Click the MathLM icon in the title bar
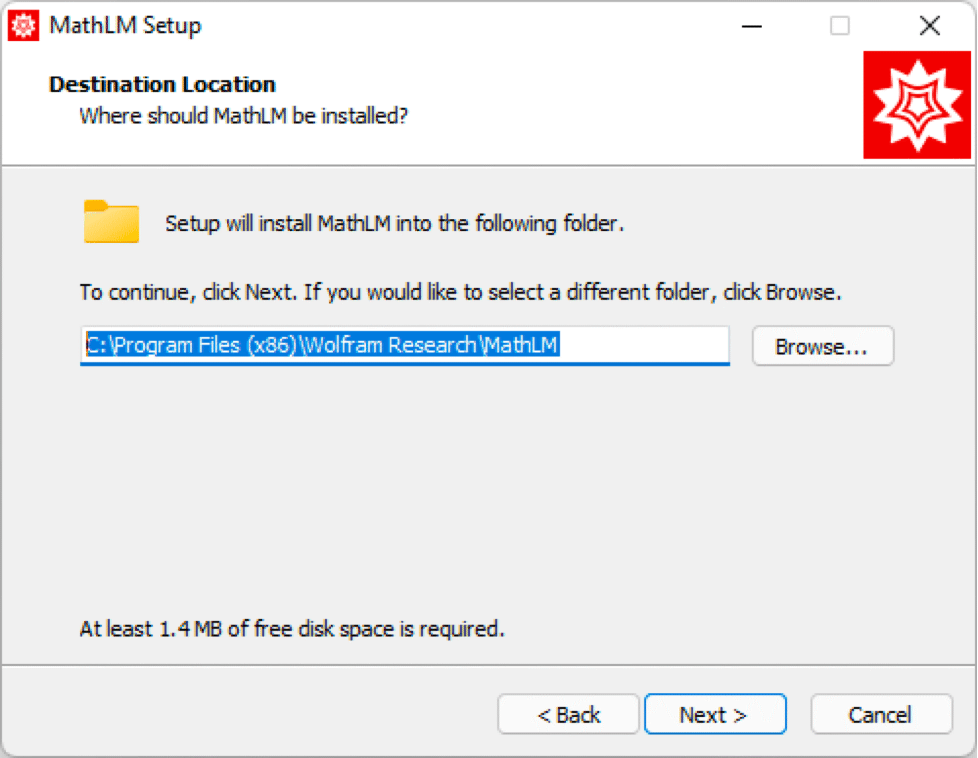Image resolution: width=978 pixels, height=758 pixels. [x=23, y=26]
